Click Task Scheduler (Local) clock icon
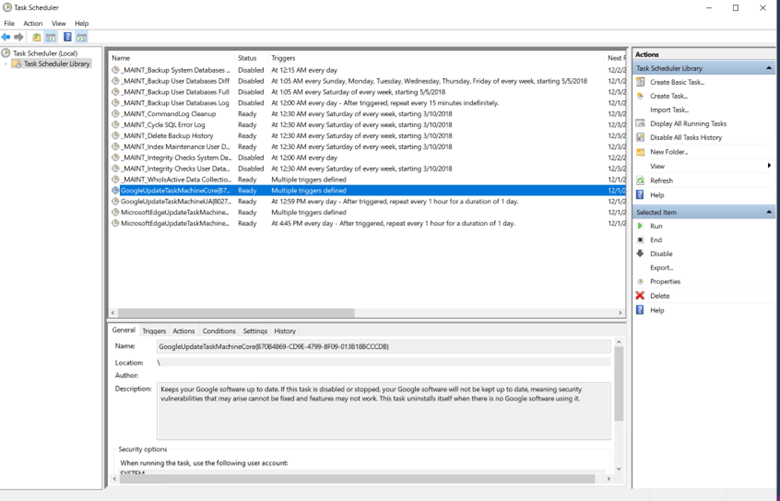The height and width of the screenshot is (501, 780). point(5,53)
